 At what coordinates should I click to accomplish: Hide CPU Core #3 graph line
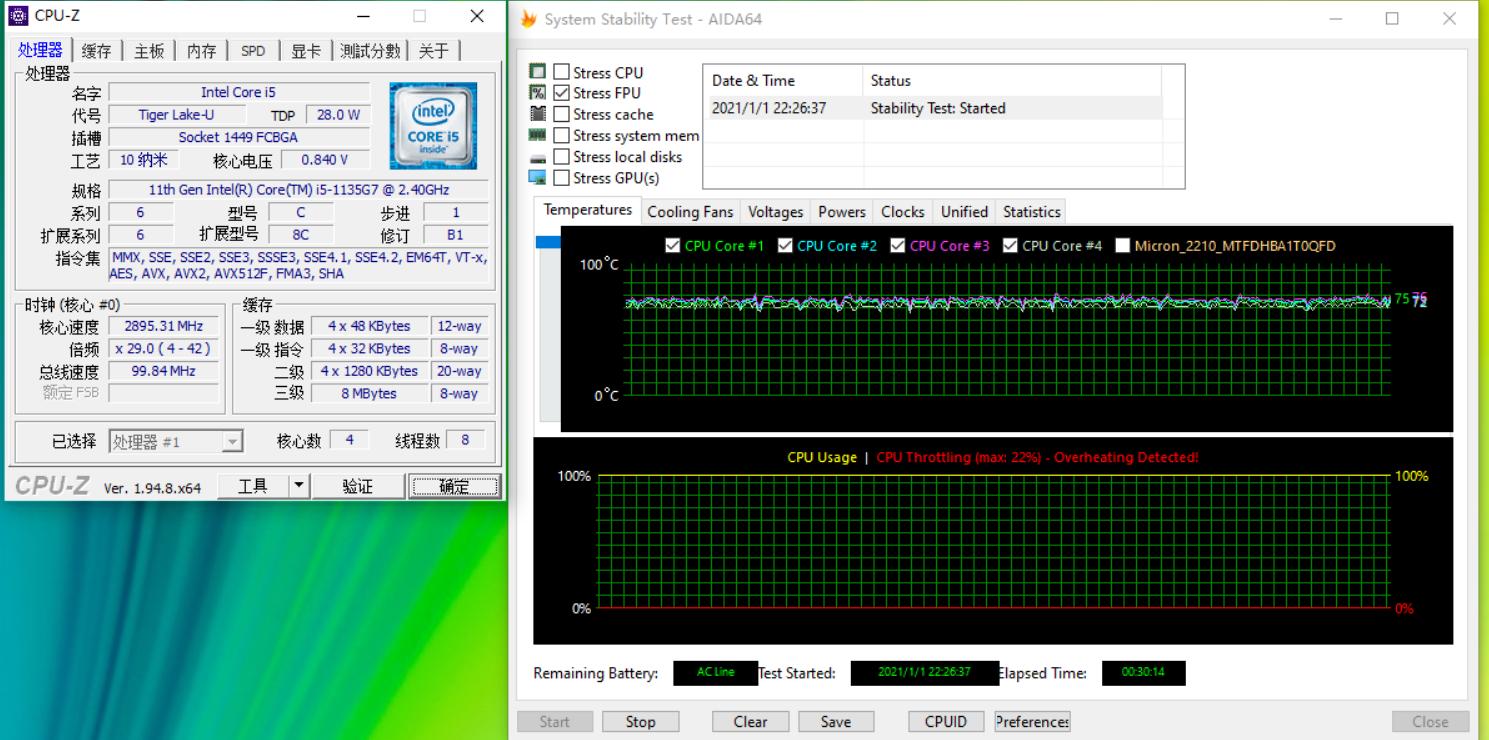pyautogui.click(x=897, y=246)
